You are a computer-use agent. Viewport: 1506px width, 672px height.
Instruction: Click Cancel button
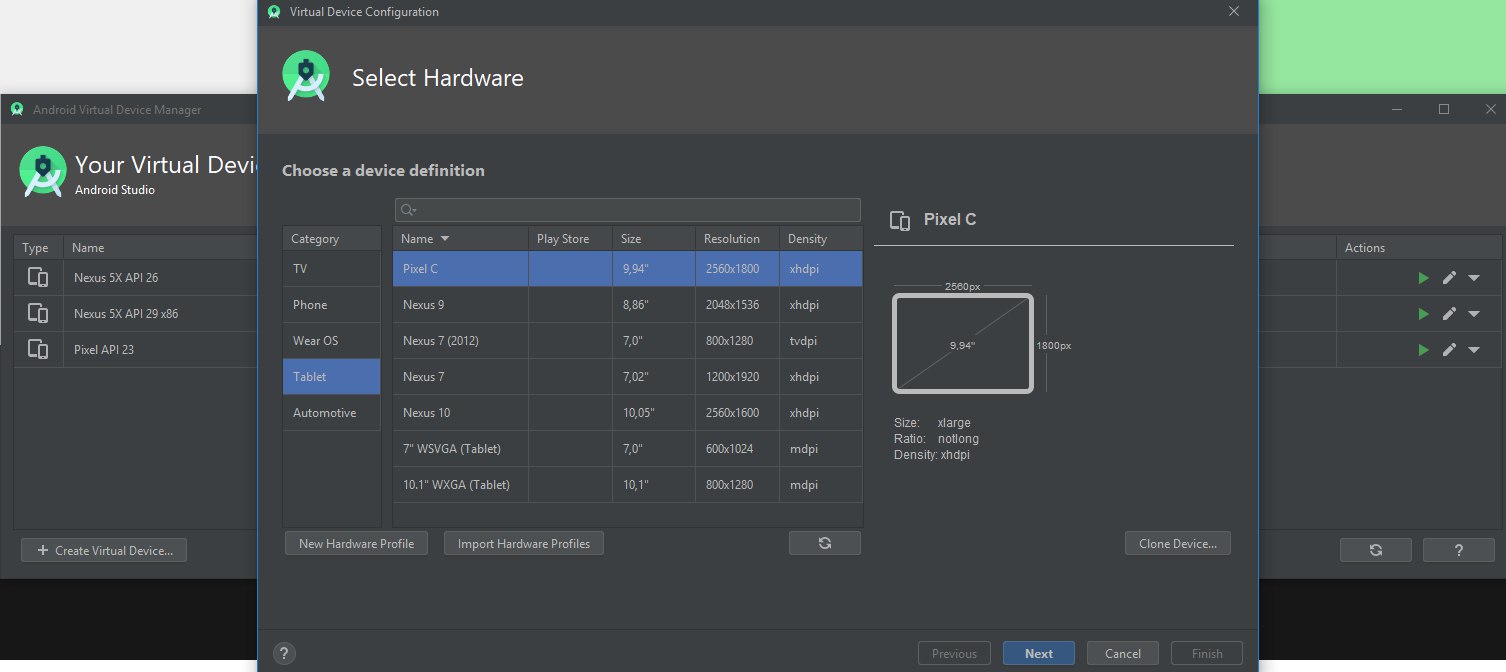1123,653
